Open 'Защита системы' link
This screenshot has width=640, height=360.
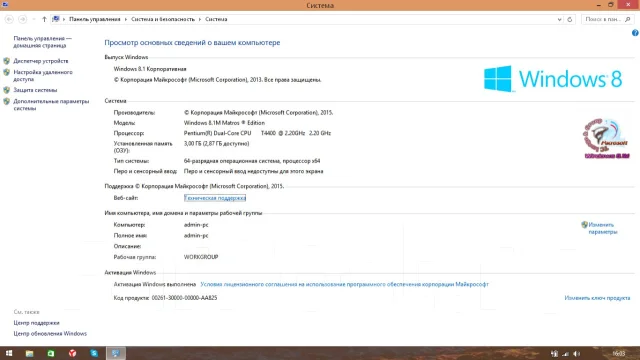(x=35, y=90)
